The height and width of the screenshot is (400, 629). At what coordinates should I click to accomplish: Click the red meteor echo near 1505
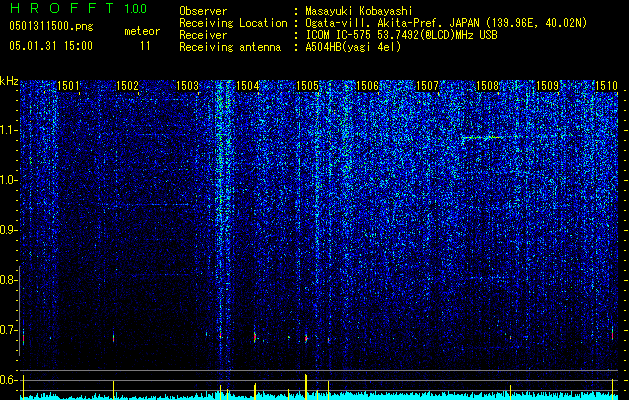[x=306, y=338]
